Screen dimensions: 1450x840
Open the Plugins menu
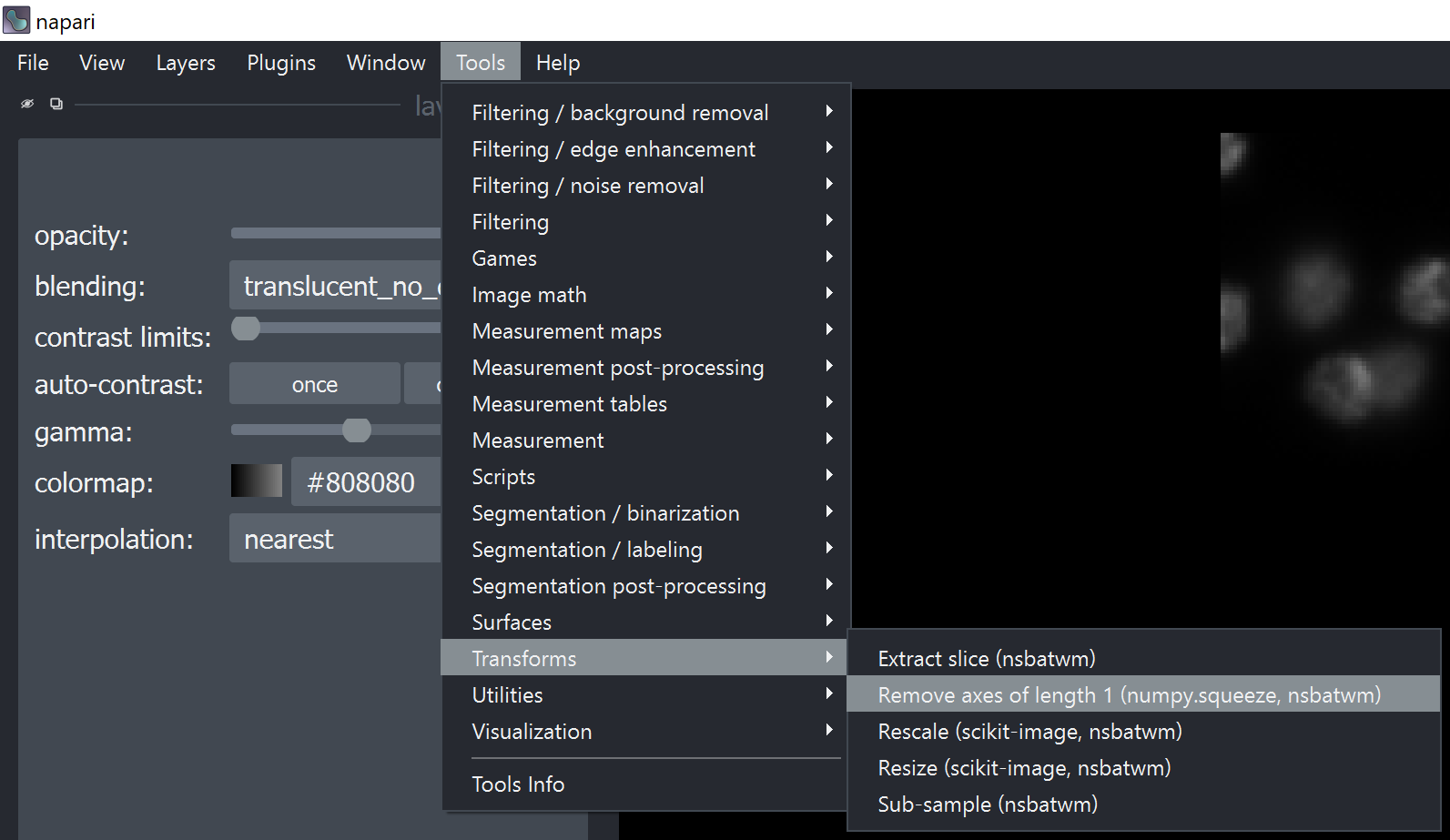(281, 63)
